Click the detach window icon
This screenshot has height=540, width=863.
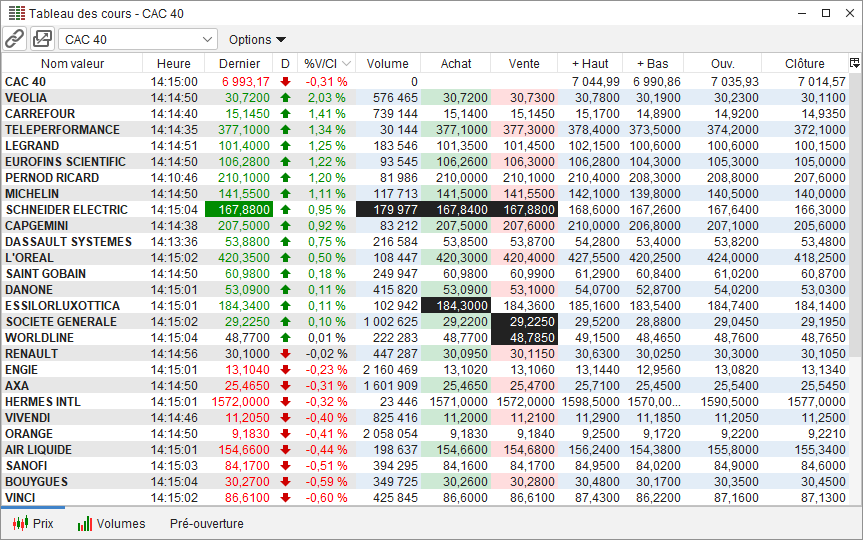pos(42,39)
